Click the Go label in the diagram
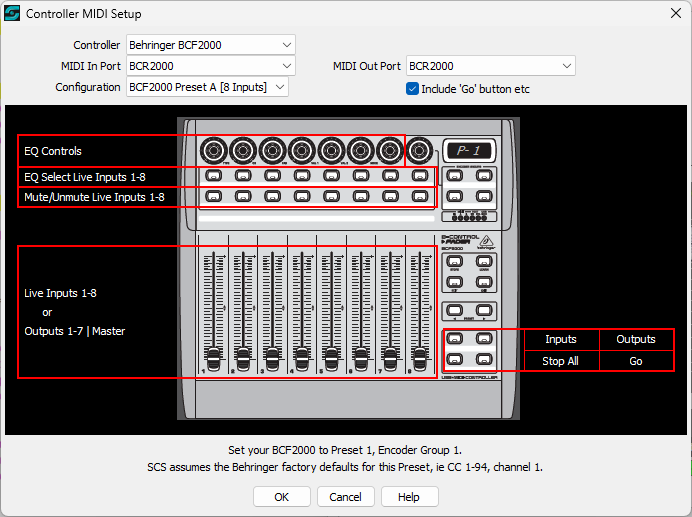The width and height of the screenshot is (692, 517). [636, 361]
